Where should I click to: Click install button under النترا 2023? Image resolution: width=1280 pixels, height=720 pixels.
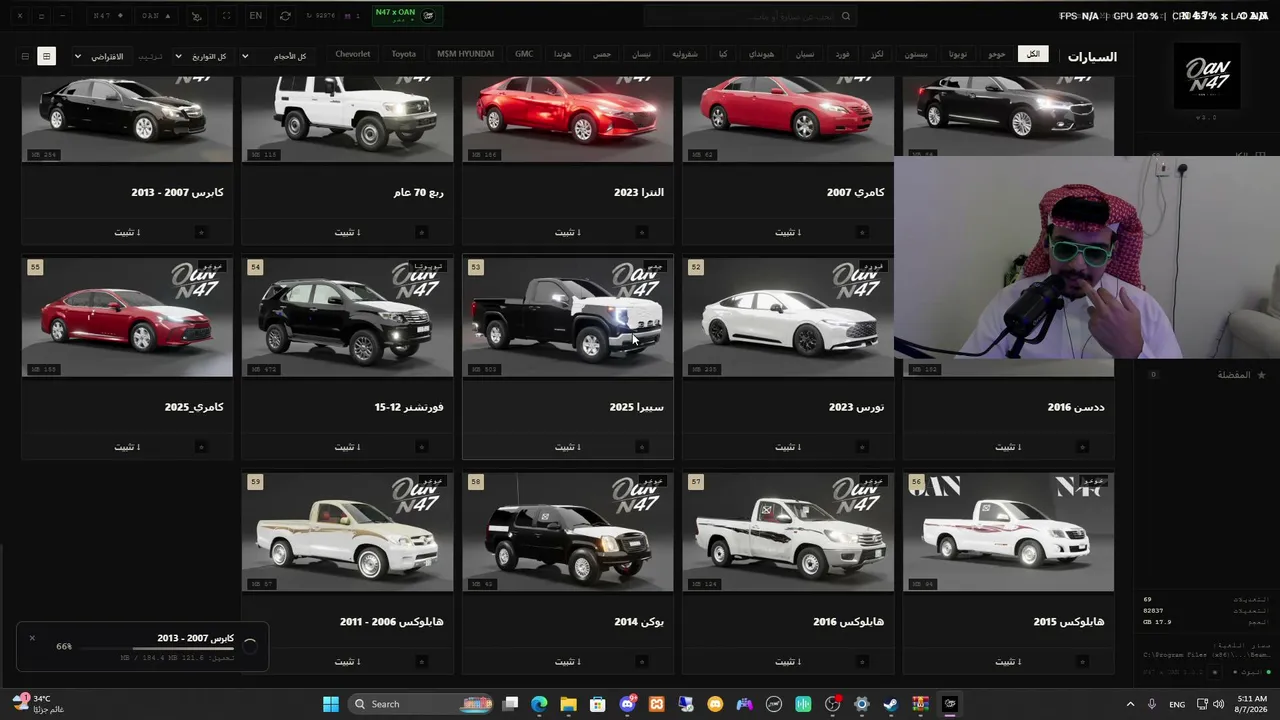point(568,232)
